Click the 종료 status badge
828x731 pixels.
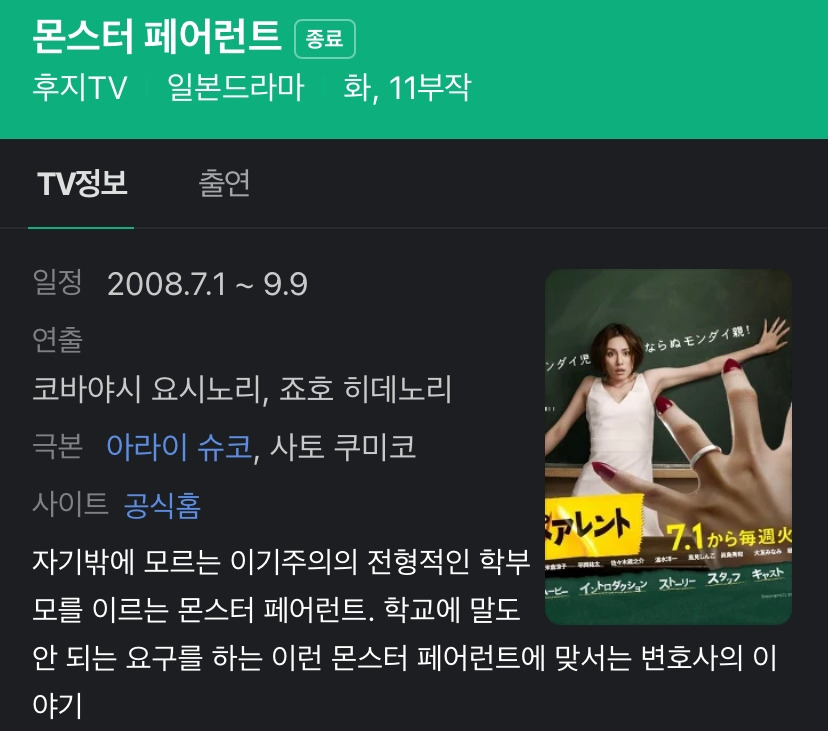pyautogui.click(x=325, y=39)
